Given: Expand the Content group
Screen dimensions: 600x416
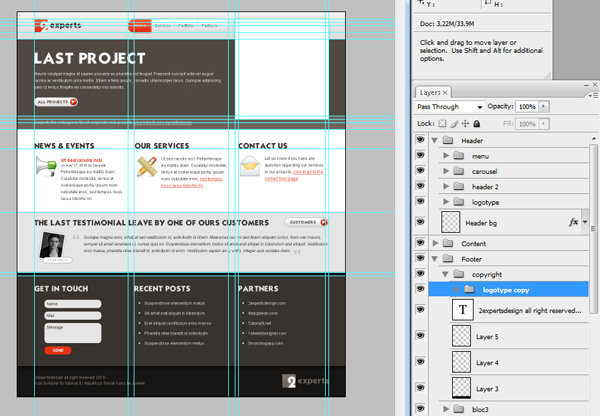Looking at the screenshot, I should click(x=435, y=243).
